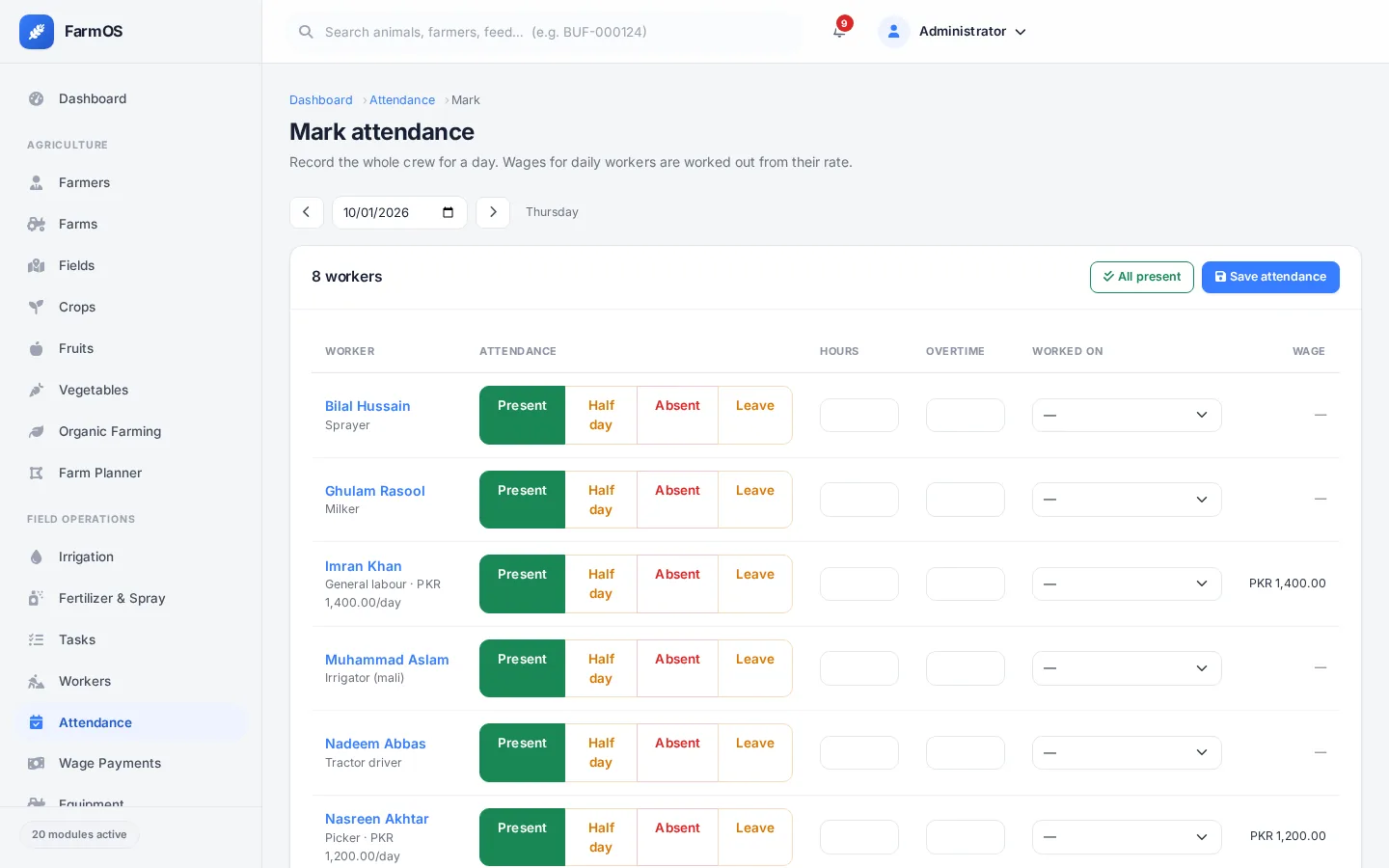The height and width of the screenshot is (868, 1389).
Task: Click the Save attendance button
Action: click(1270, 277)
